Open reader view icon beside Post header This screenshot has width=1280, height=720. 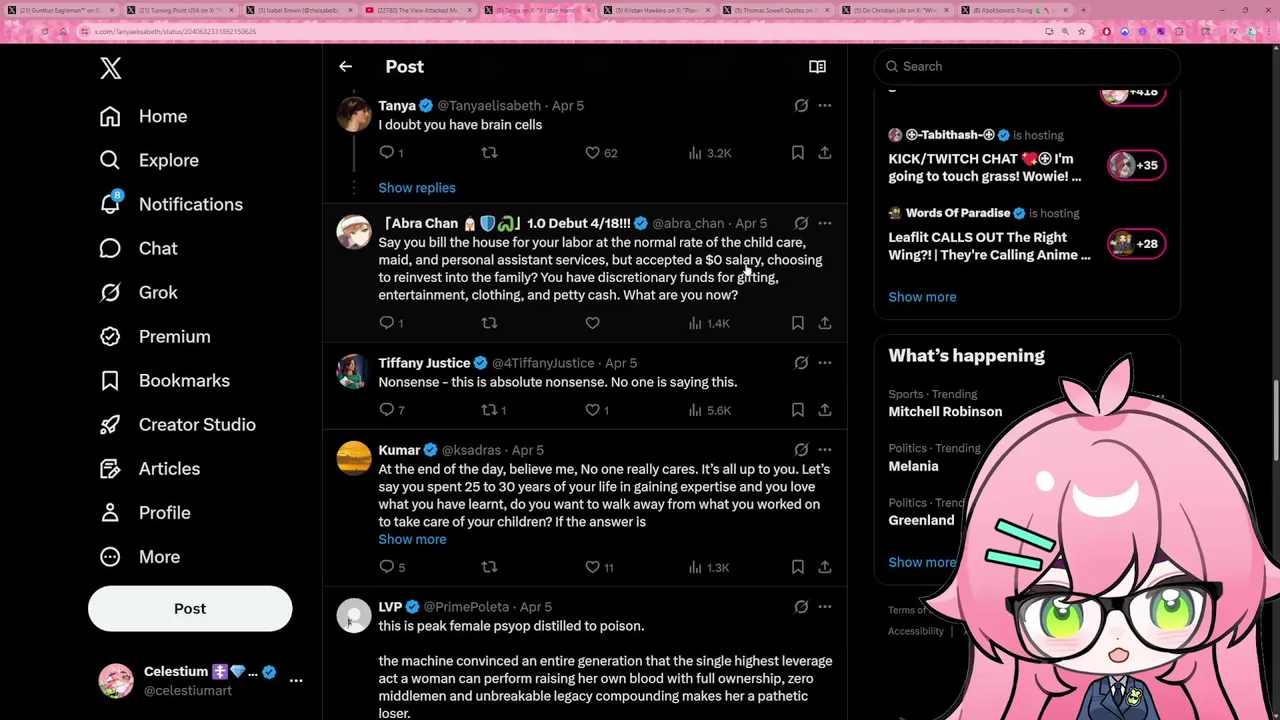(x=817, y=67)
